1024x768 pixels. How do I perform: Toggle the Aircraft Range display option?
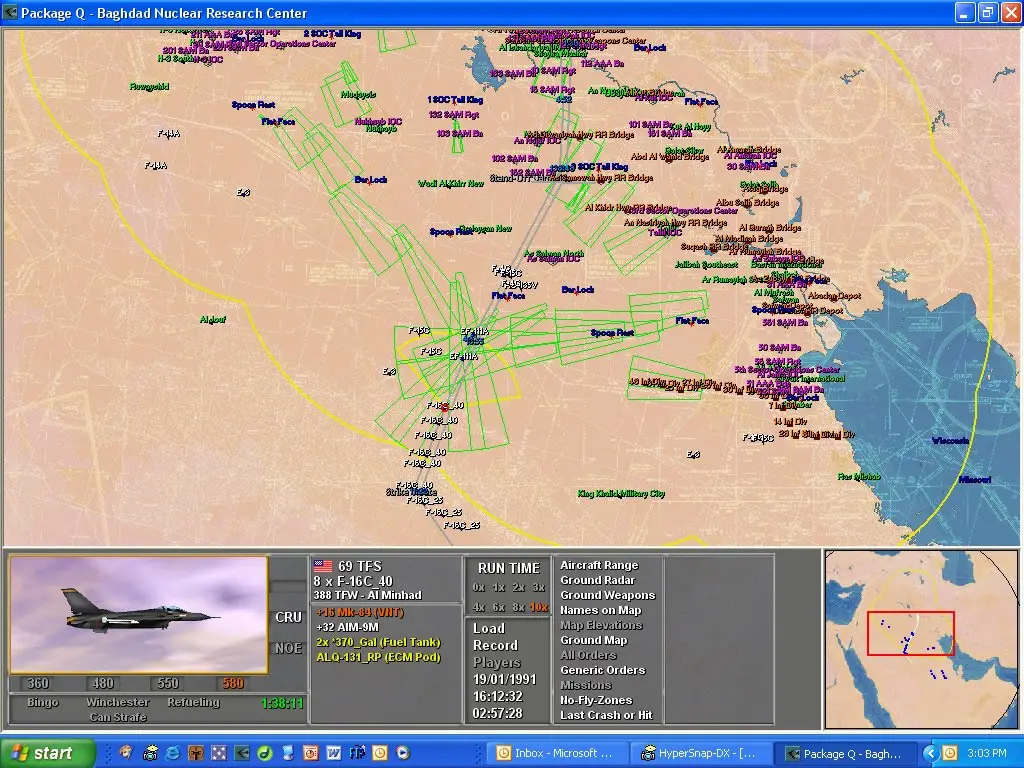[x=598, y=565]
